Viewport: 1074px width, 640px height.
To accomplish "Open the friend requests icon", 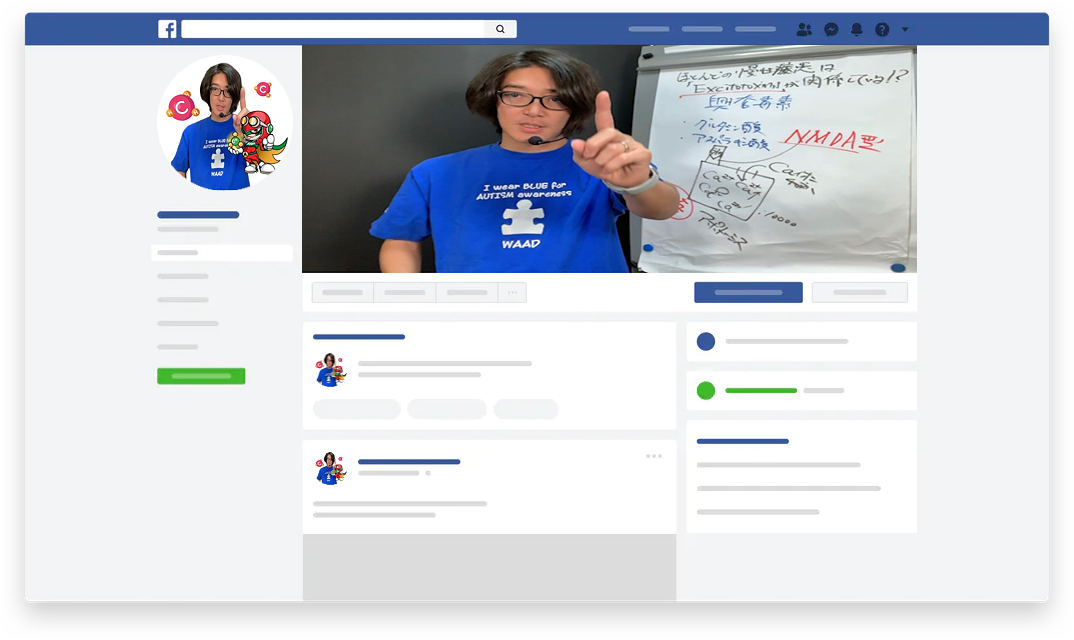I will tap(804, 30).
